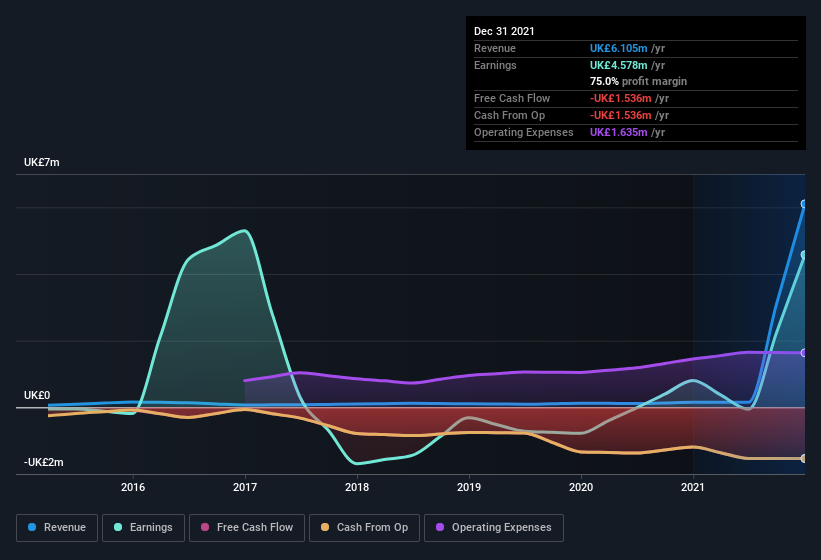The height and width of the screenshot is (560, 821).
Task: Toggle the Revenue series in the legend
Action: click(x=58, y=527)
